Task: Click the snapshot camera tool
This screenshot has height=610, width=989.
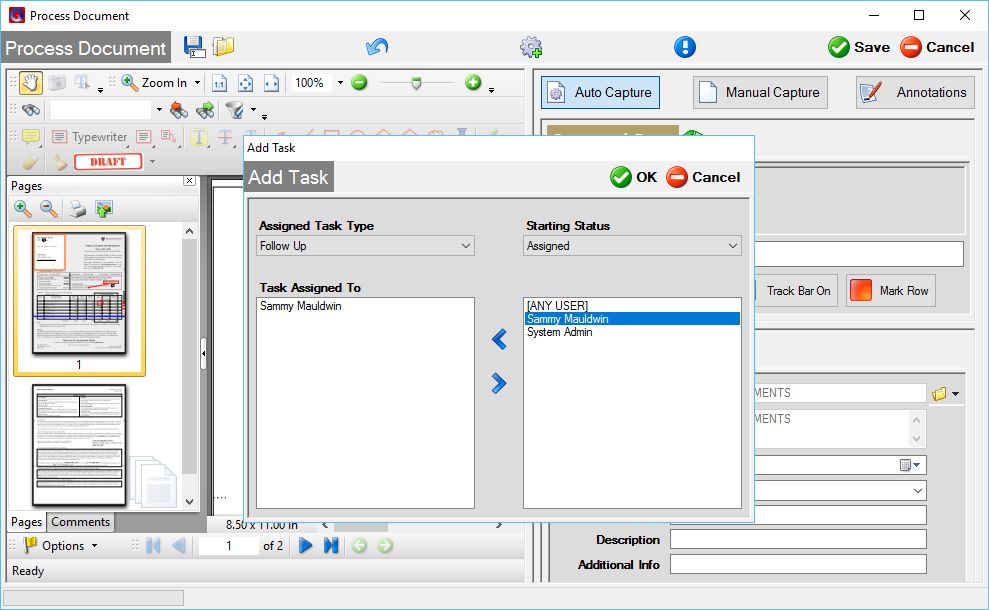Action: click(x=57, y=83)
